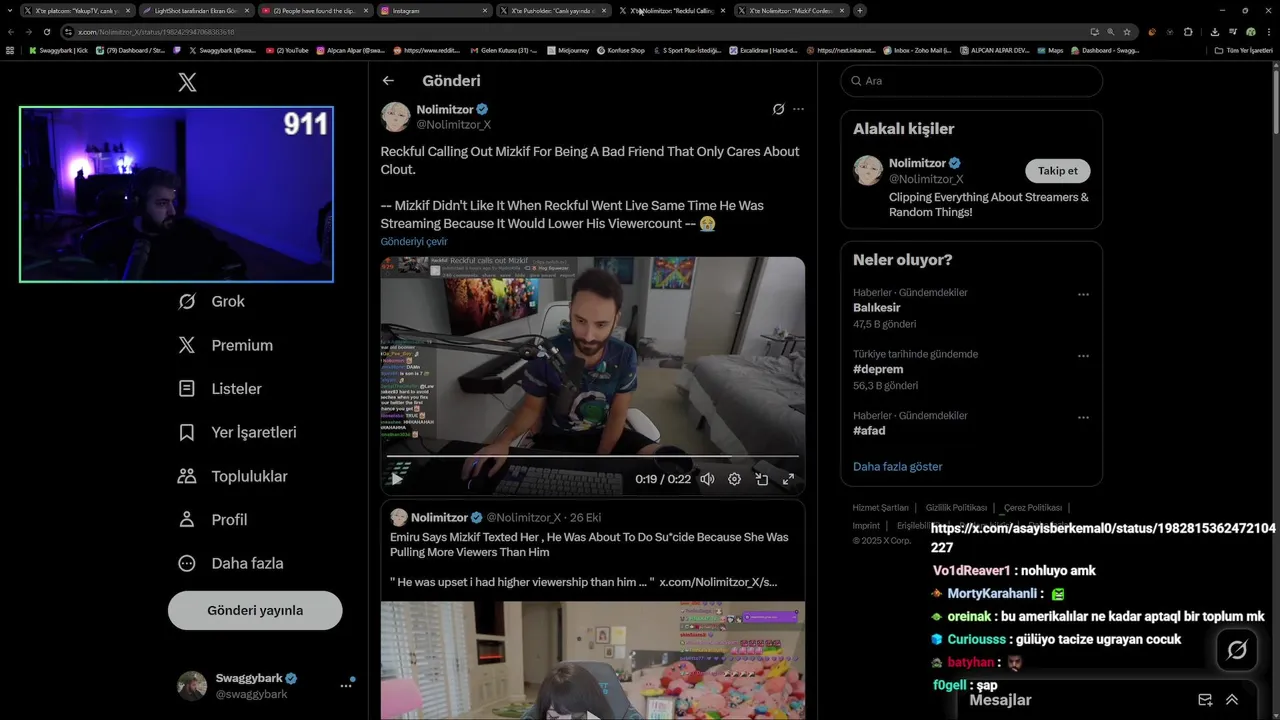Open Çerez Politikası footer link
The height and width of the screenshot is (720, 1280).
click(x=1033, y=508)
